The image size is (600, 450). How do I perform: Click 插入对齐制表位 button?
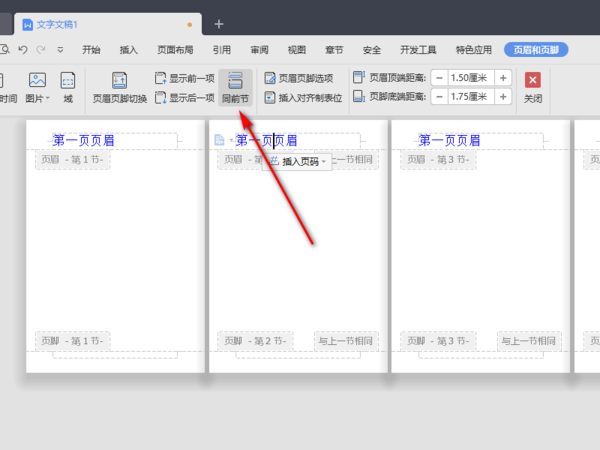coord(303,98)
